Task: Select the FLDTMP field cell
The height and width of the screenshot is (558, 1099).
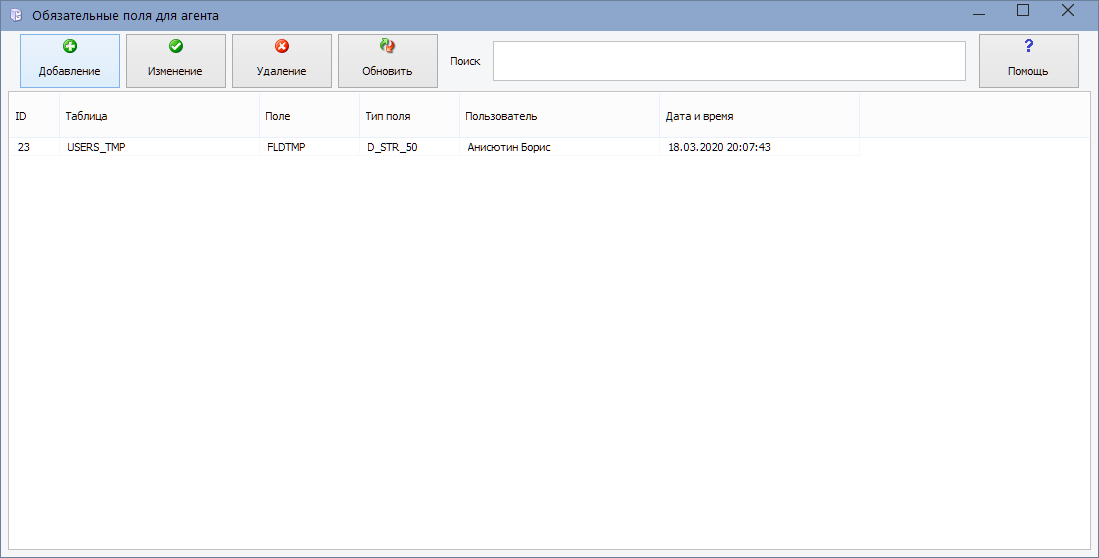Action: [286, 147]
